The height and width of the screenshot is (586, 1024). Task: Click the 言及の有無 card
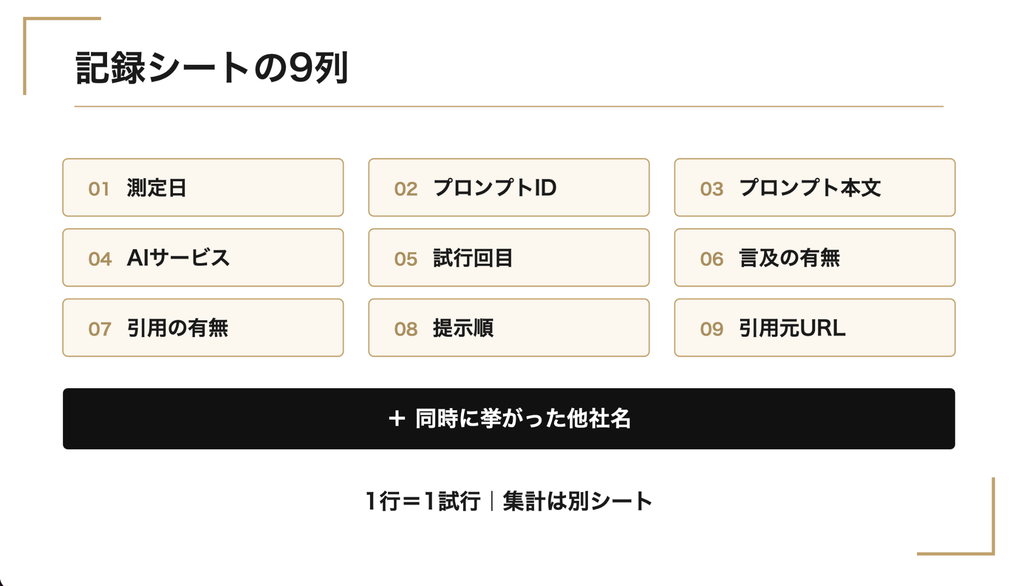[x=814, y=257]
